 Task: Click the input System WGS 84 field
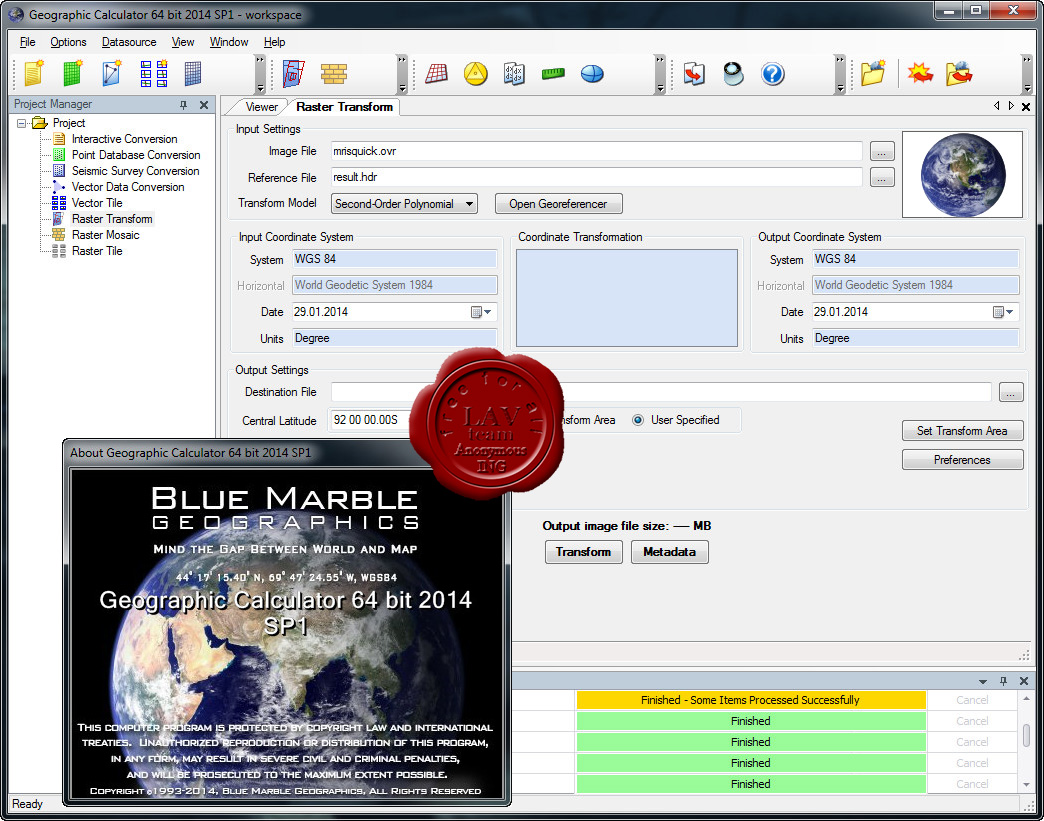point(394,259)
